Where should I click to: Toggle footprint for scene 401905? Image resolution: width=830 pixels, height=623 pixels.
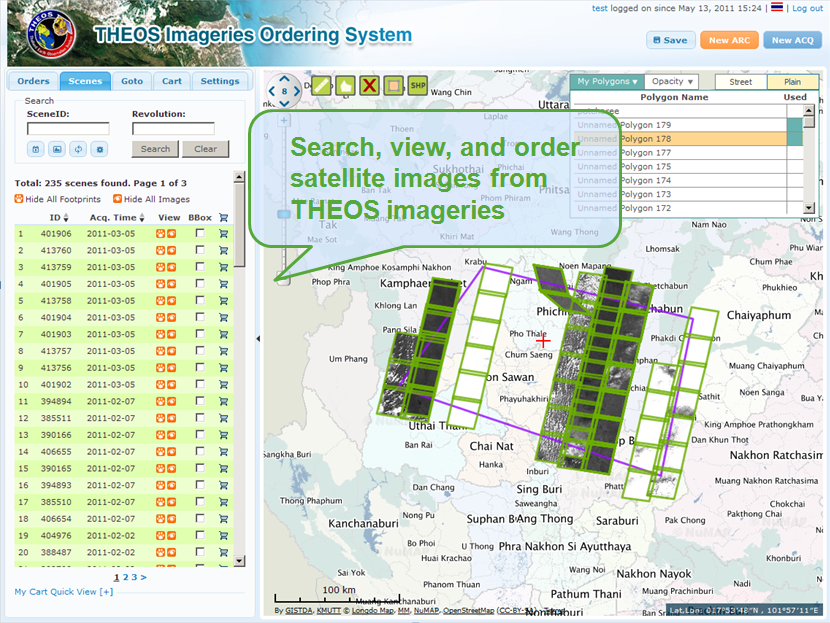coord(160,284)
